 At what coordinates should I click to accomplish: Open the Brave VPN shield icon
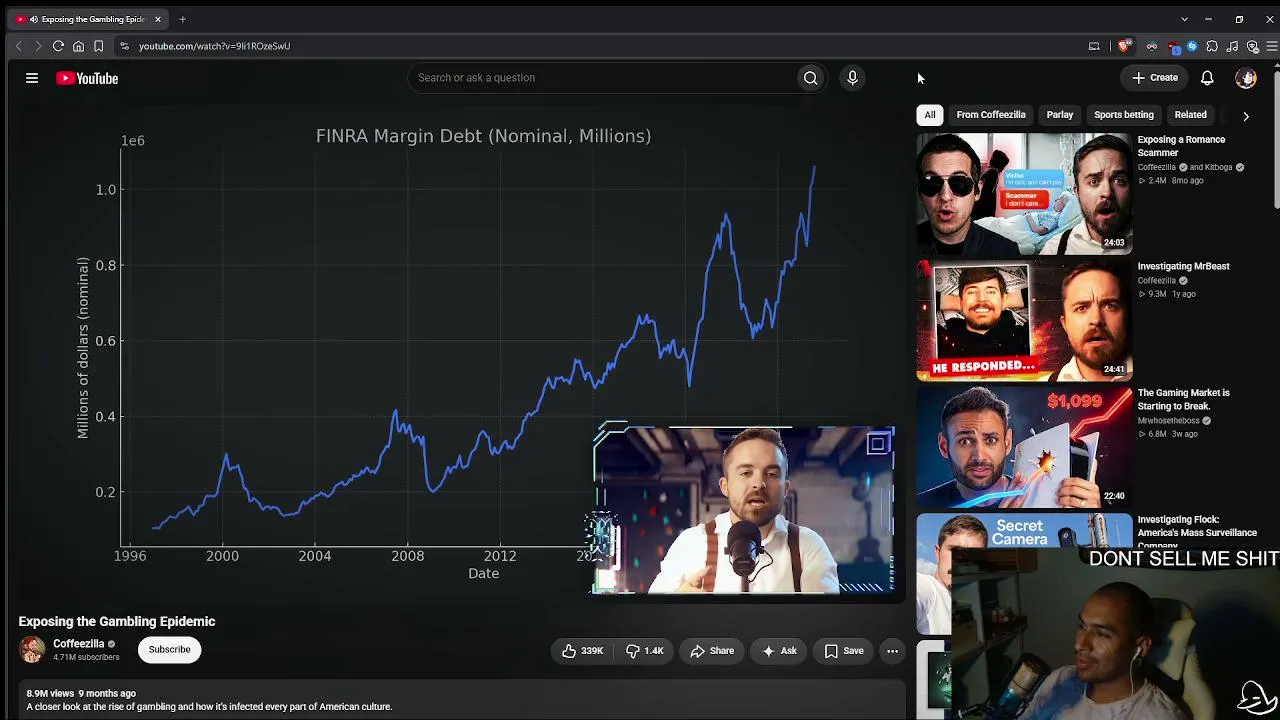pyautogui.click(x=1252, y=46)
